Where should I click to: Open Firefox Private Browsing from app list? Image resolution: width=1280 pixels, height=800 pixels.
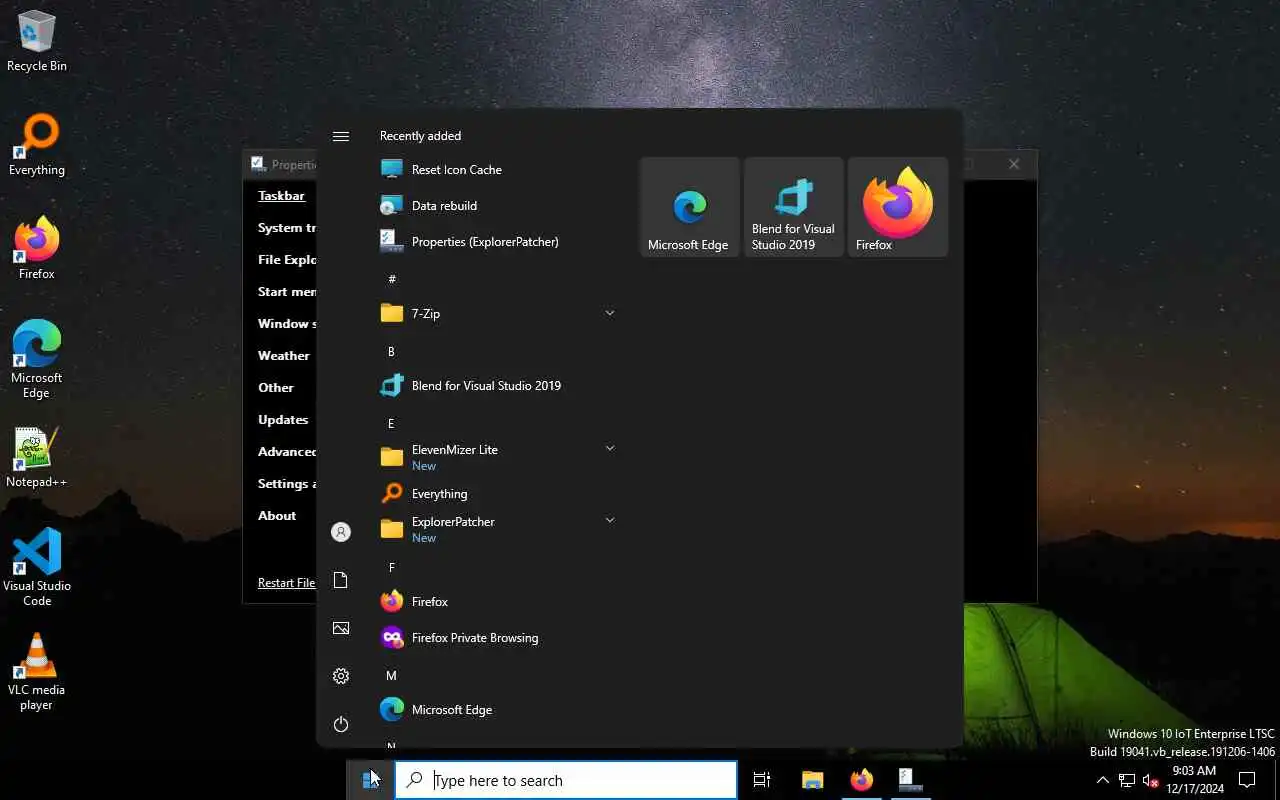(x=498, y=638)
